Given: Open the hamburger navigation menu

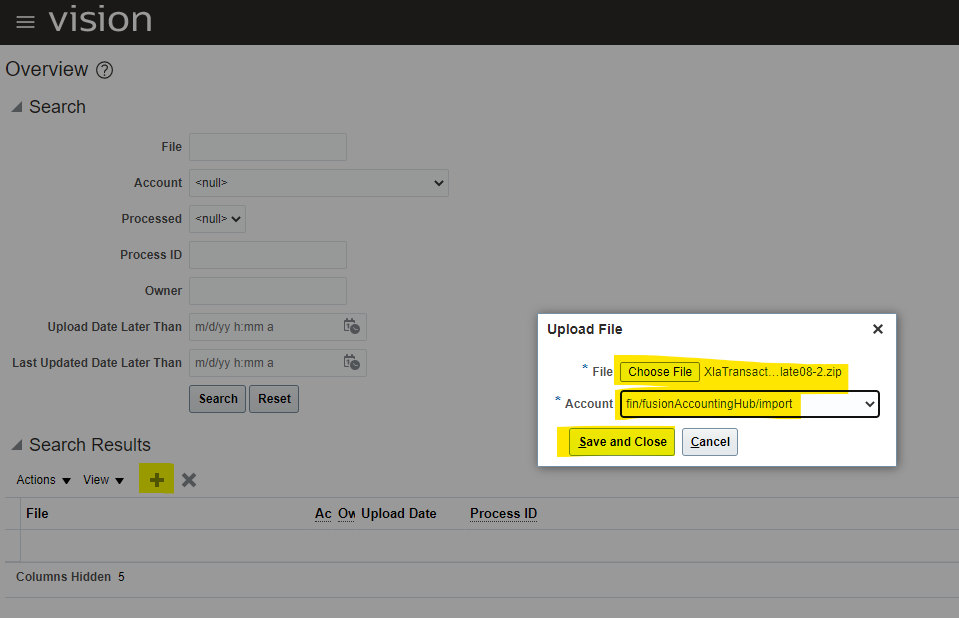Looking at the screenshot, I should coord(25,22).
